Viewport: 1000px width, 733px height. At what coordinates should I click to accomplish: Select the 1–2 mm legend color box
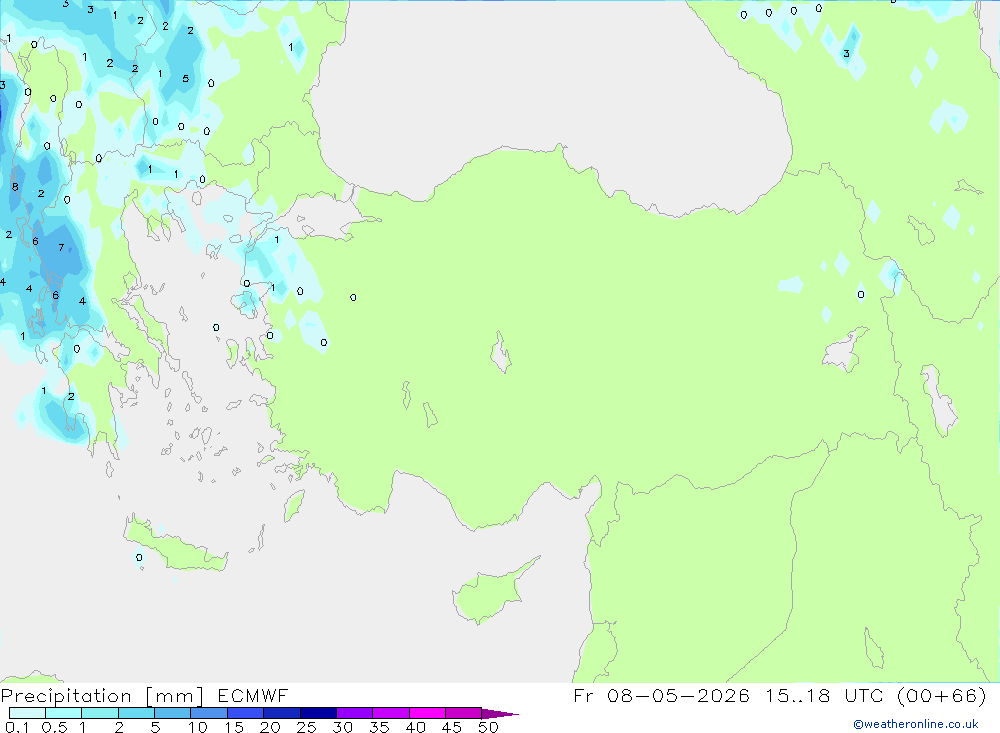[100, 713]
